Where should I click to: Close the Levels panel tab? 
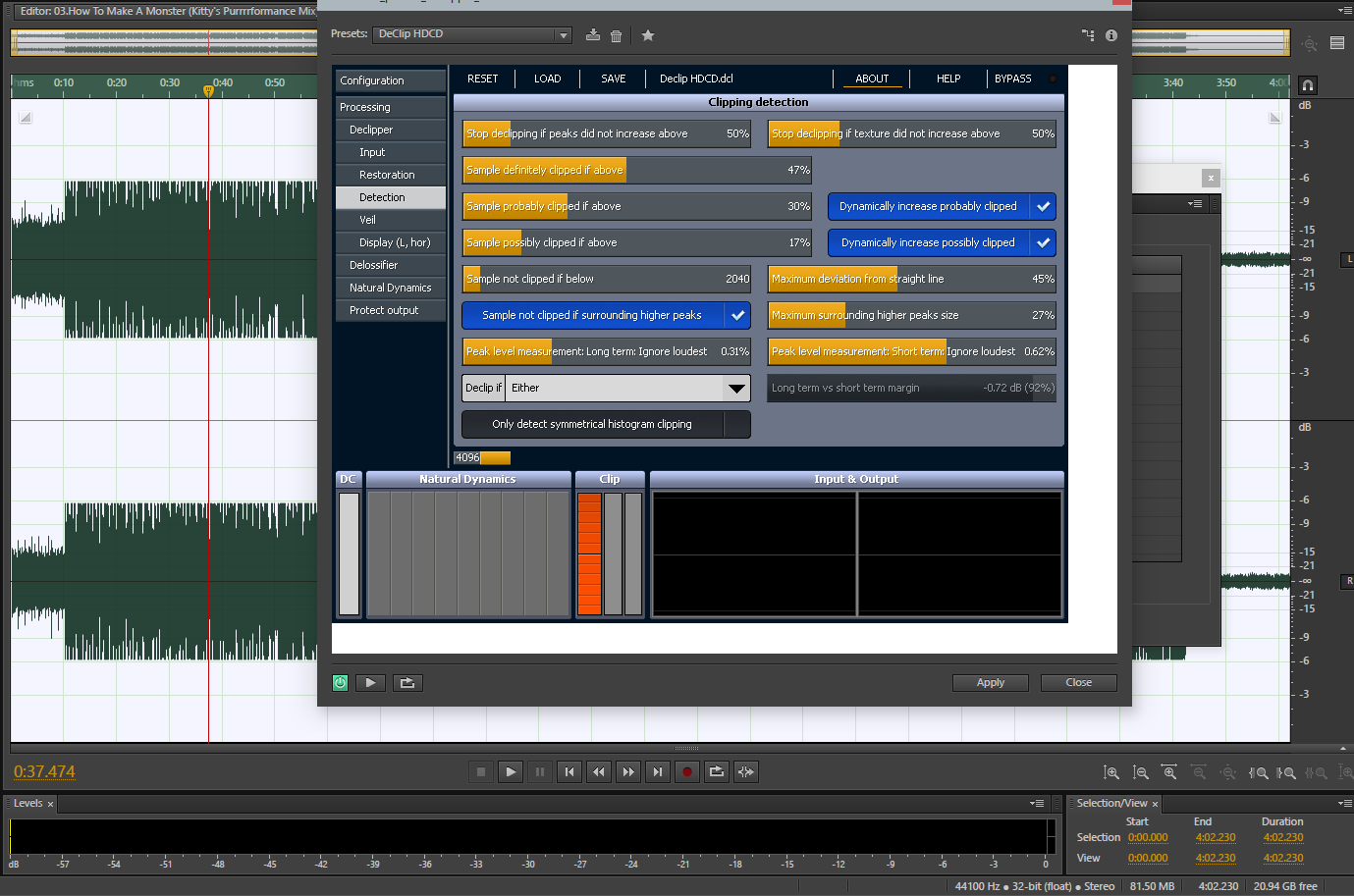(x=50, y=804)
